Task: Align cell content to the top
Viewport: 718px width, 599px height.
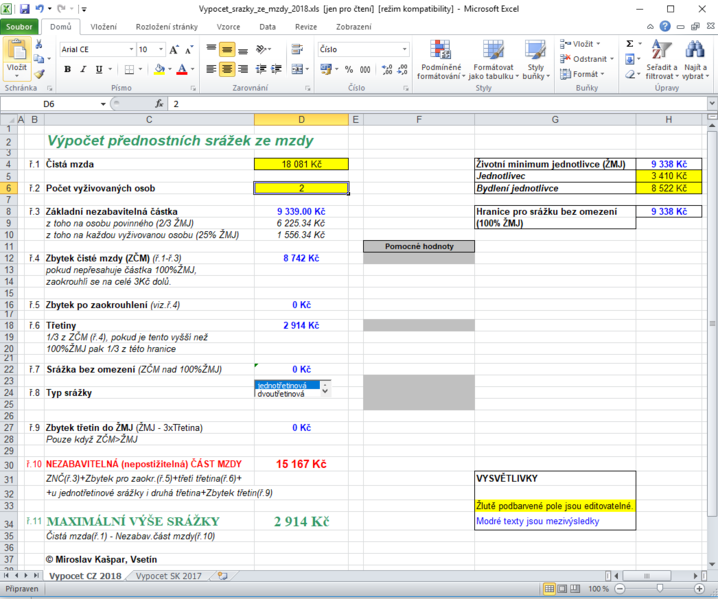Action: tap(211, 49)
